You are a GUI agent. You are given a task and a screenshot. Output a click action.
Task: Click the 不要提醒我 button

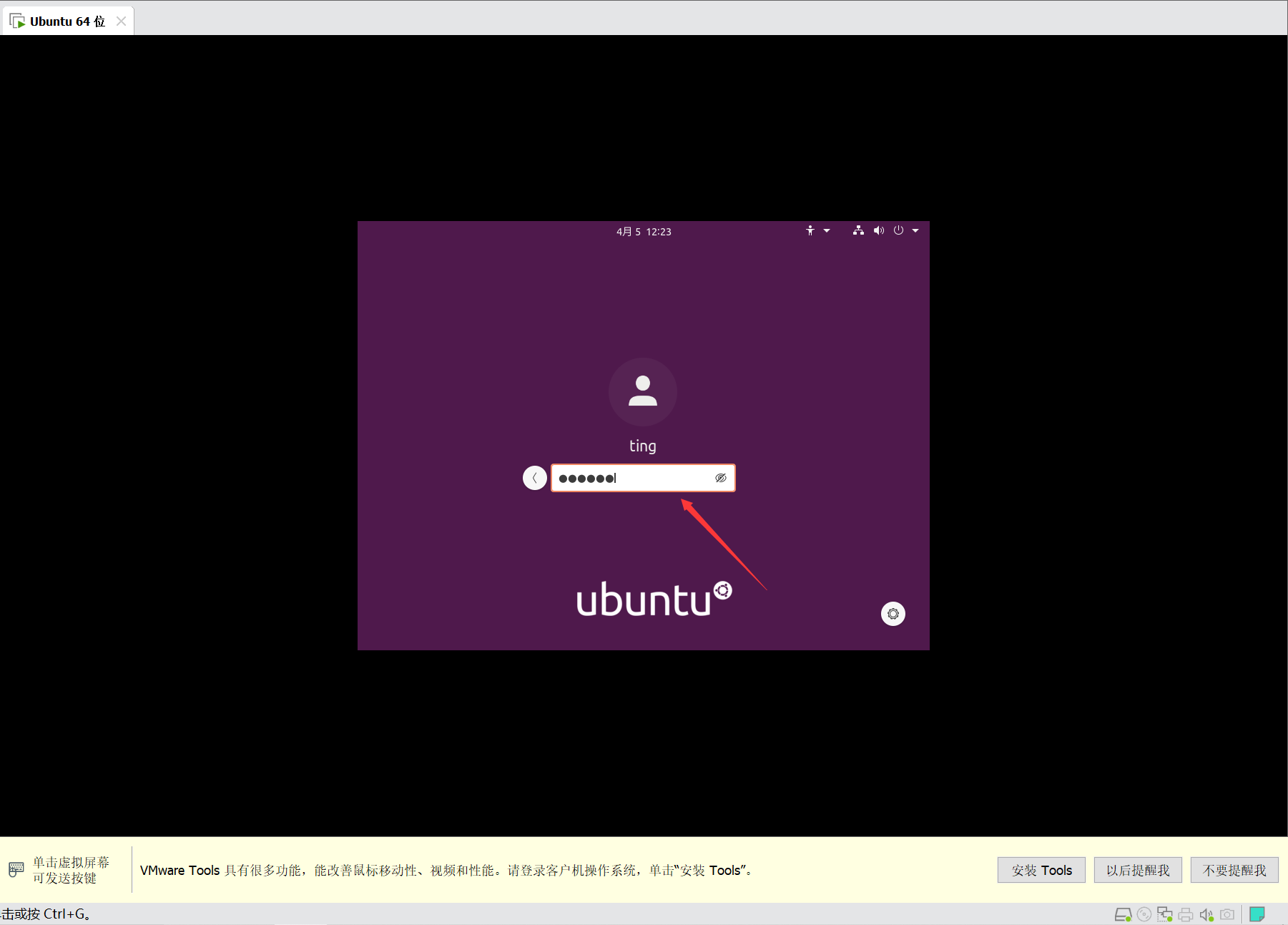(x=1234, y=870)
